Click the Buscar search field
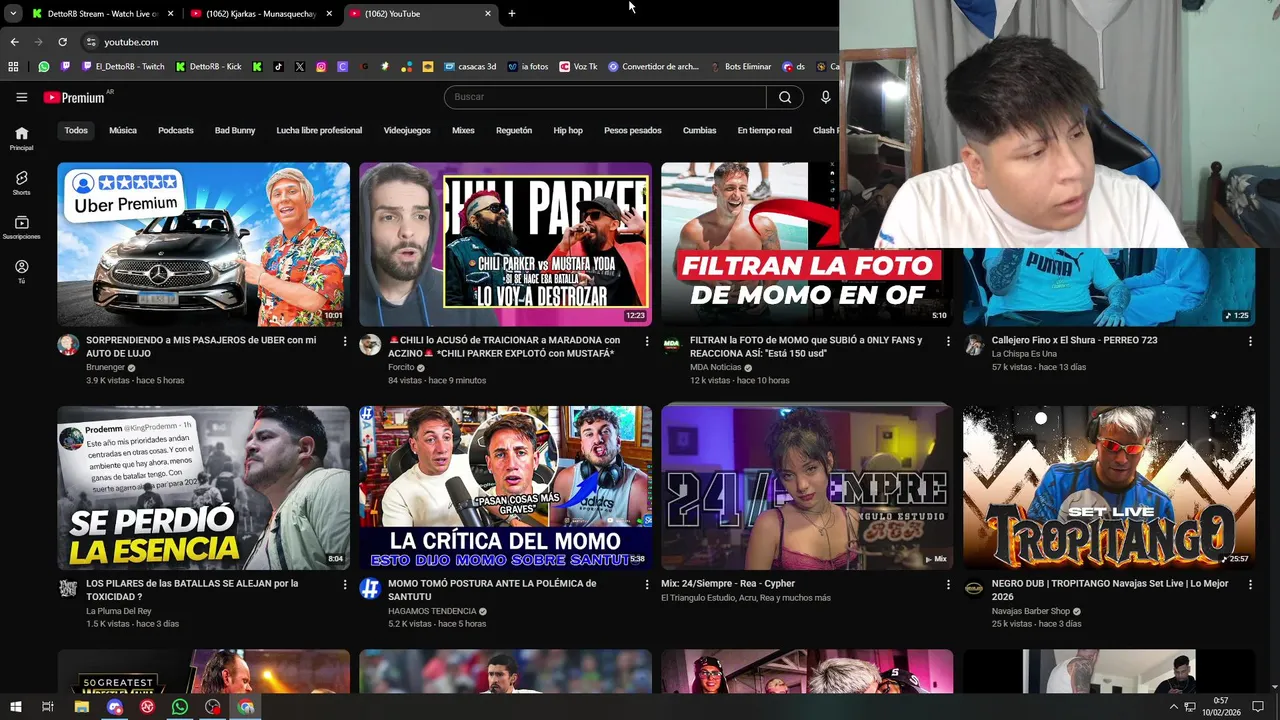The width and height of the screenshot is (1280, 720). pyautogui.click(x=605, y=97)
